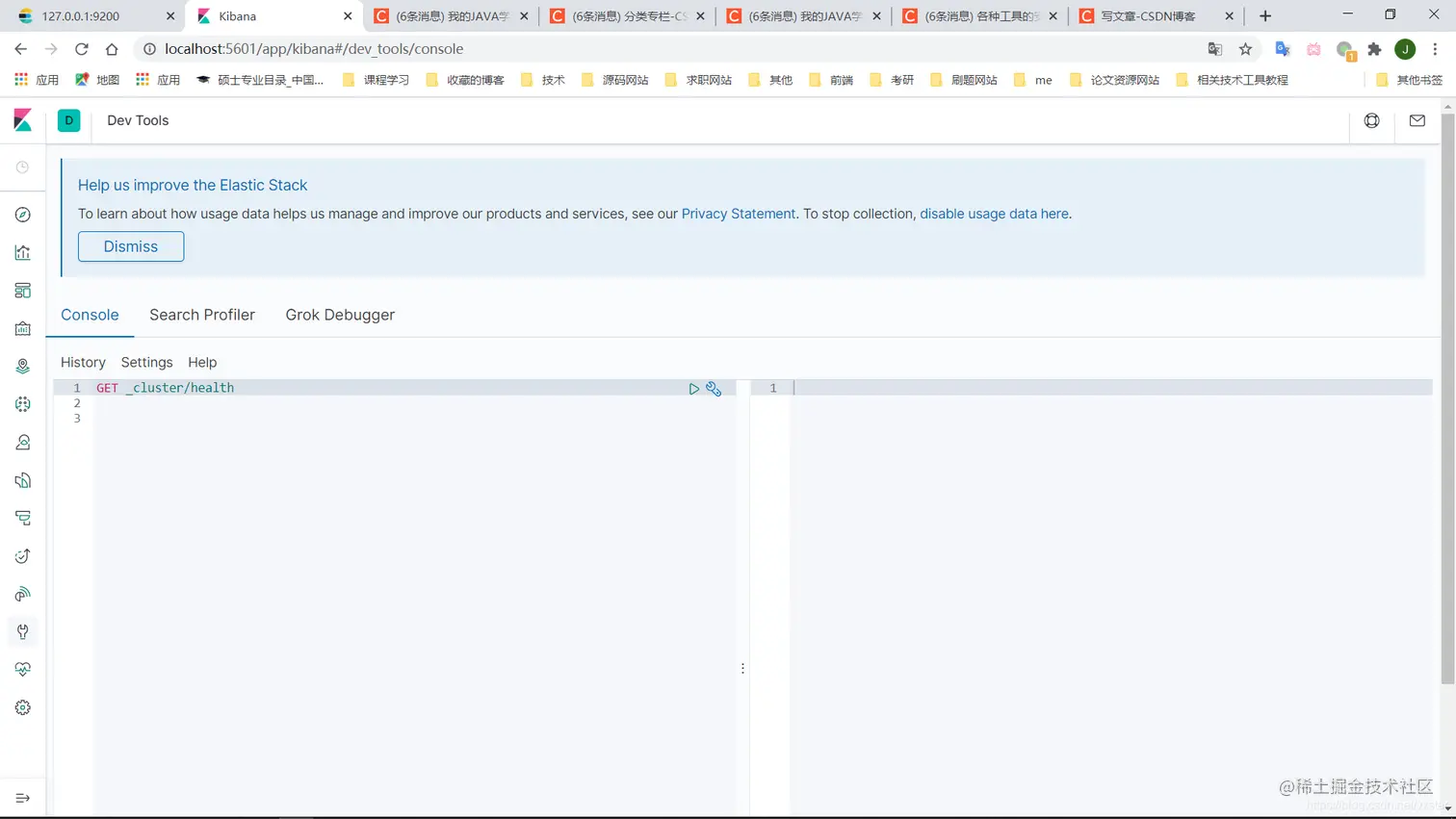Open Recently viewed clock icon in sidebar

(x=23, y=167)
